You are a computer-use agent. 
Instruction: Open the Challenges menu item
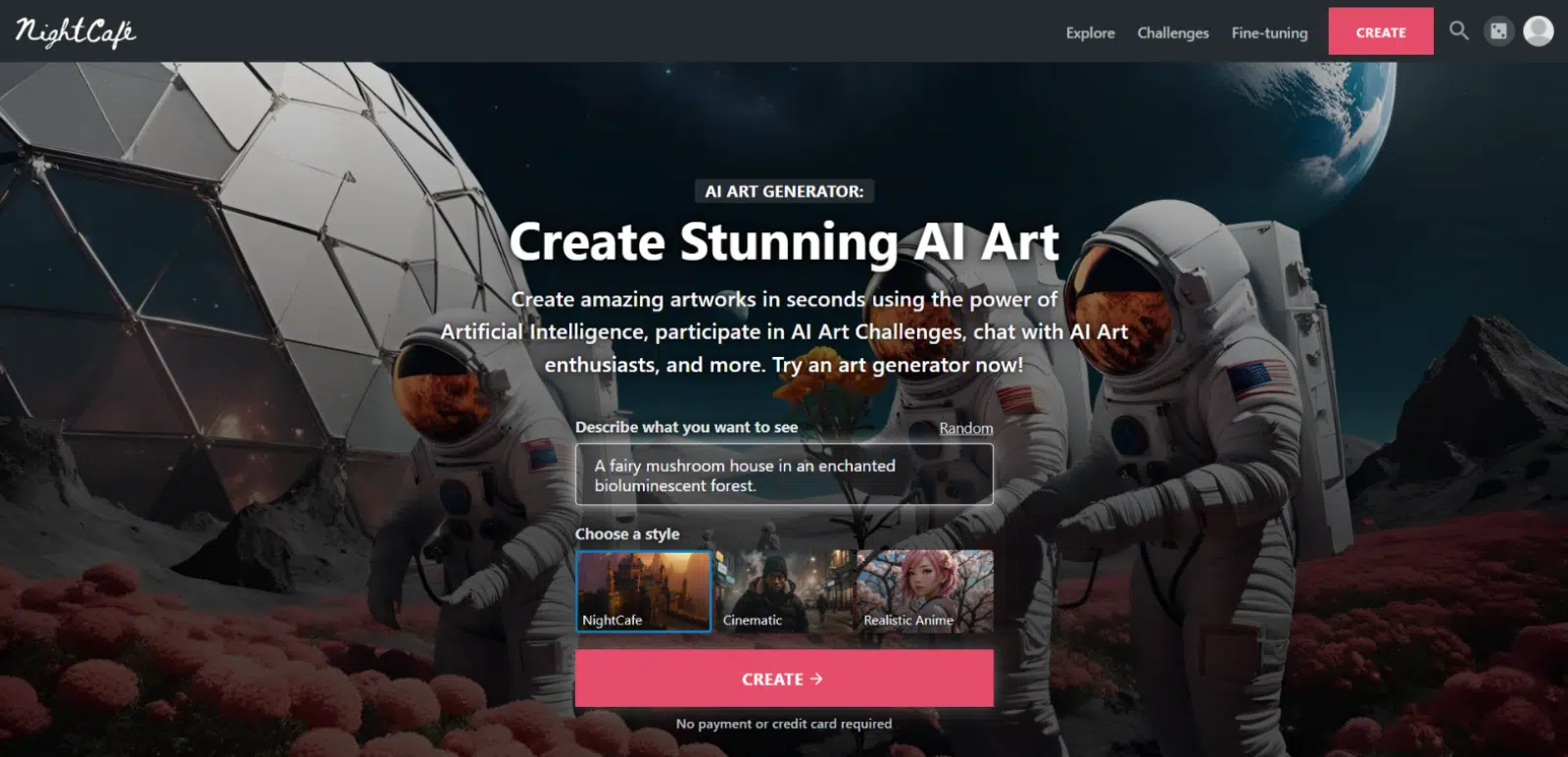pyautogui.click(x=1173, y=32)
